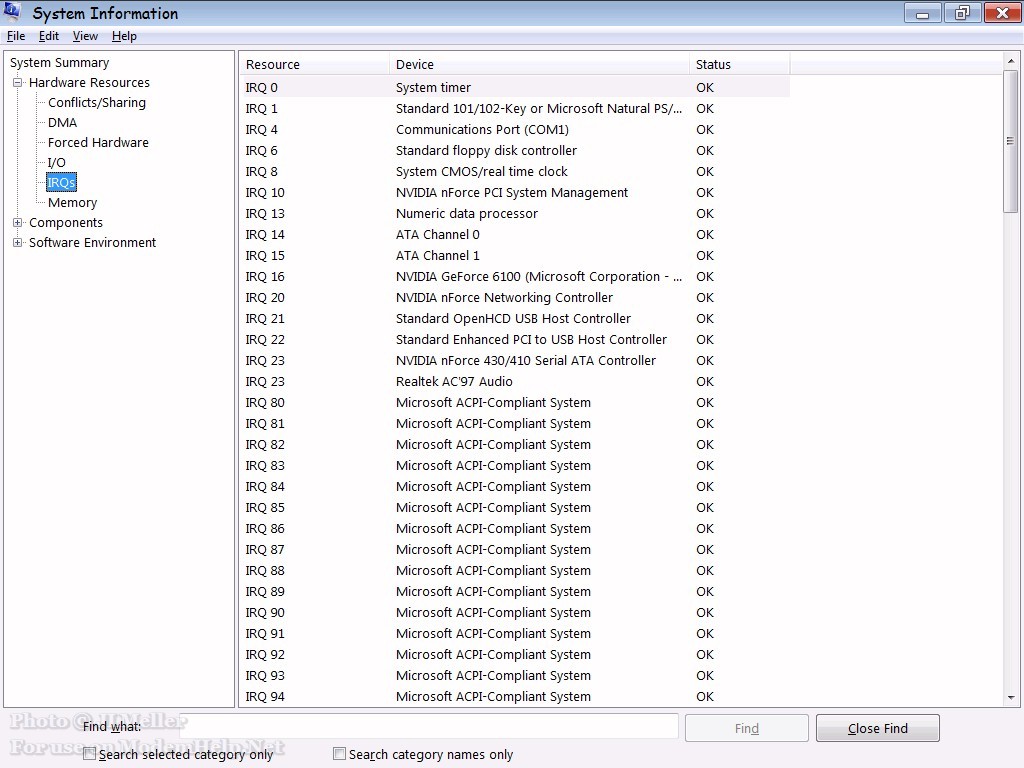This screenshot has width=1024, height=768.
Task: Select NVIDIA nForce PCI System Management row
Action: pyautogui.click(x=515, y=193)
